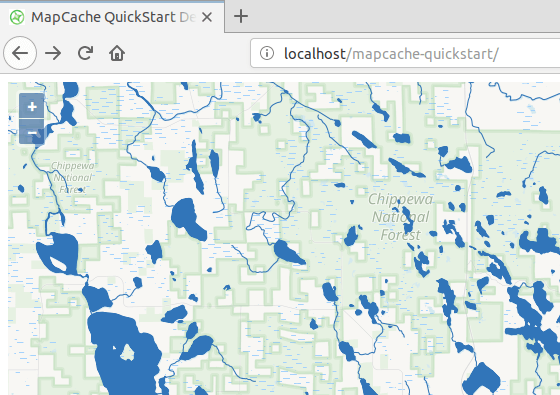Click the small Chippewa National Forest label
Screen dimensions: 560x395
tap(73, 178)
